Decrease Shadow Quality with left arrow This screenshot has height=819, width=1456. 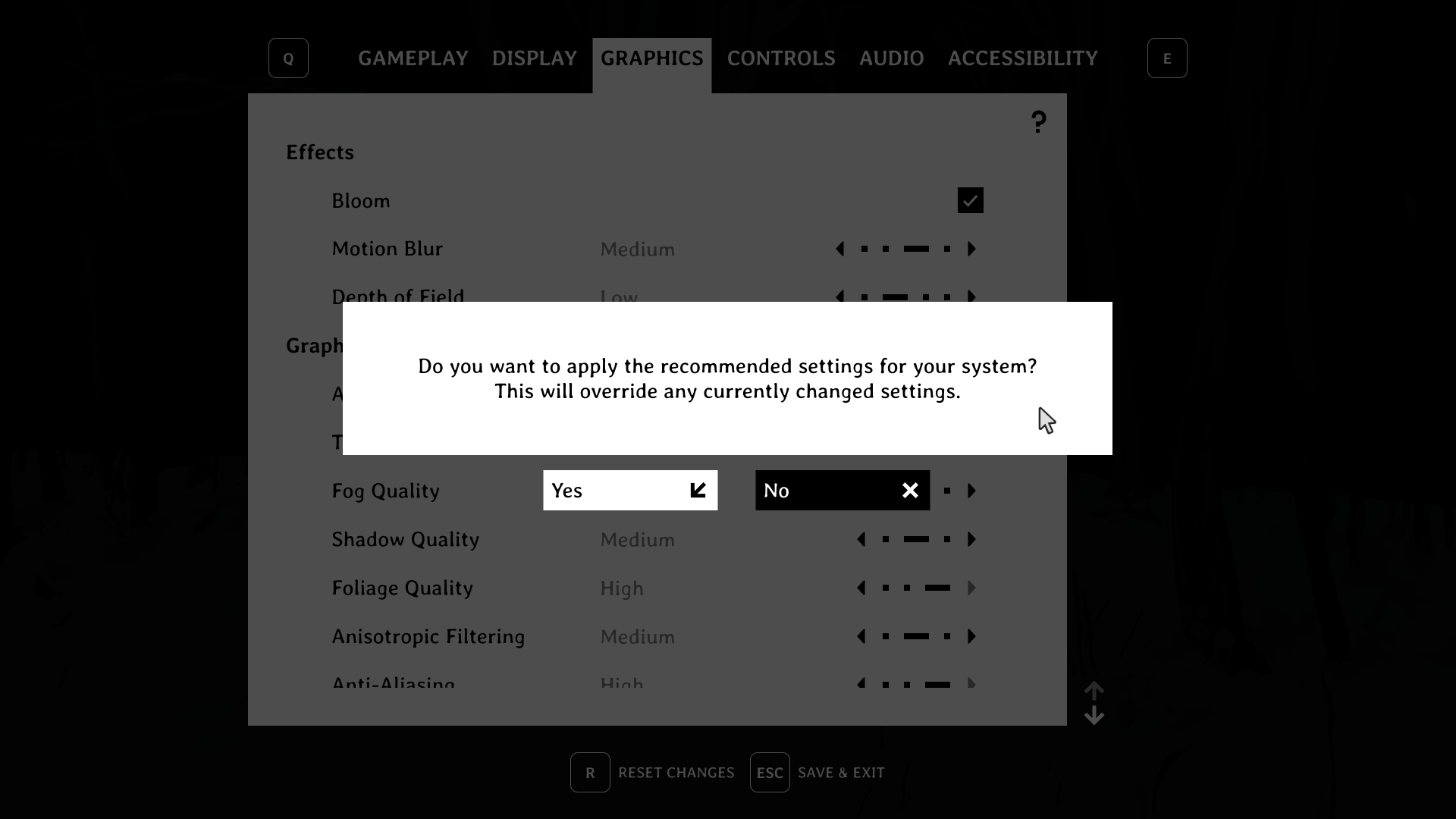click(861, 539)
